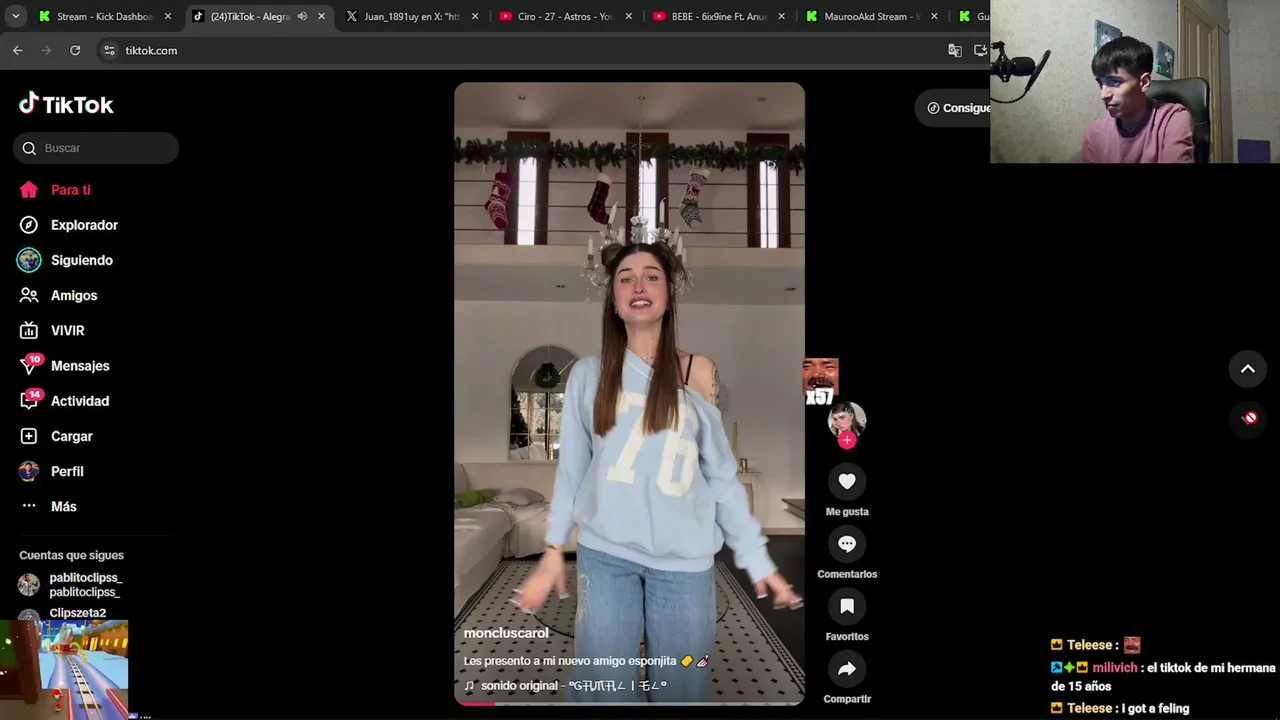Open Comentarios on the video
This screenshot has width=1280, height=720.
pyautogui.click(x=847, y=544)
